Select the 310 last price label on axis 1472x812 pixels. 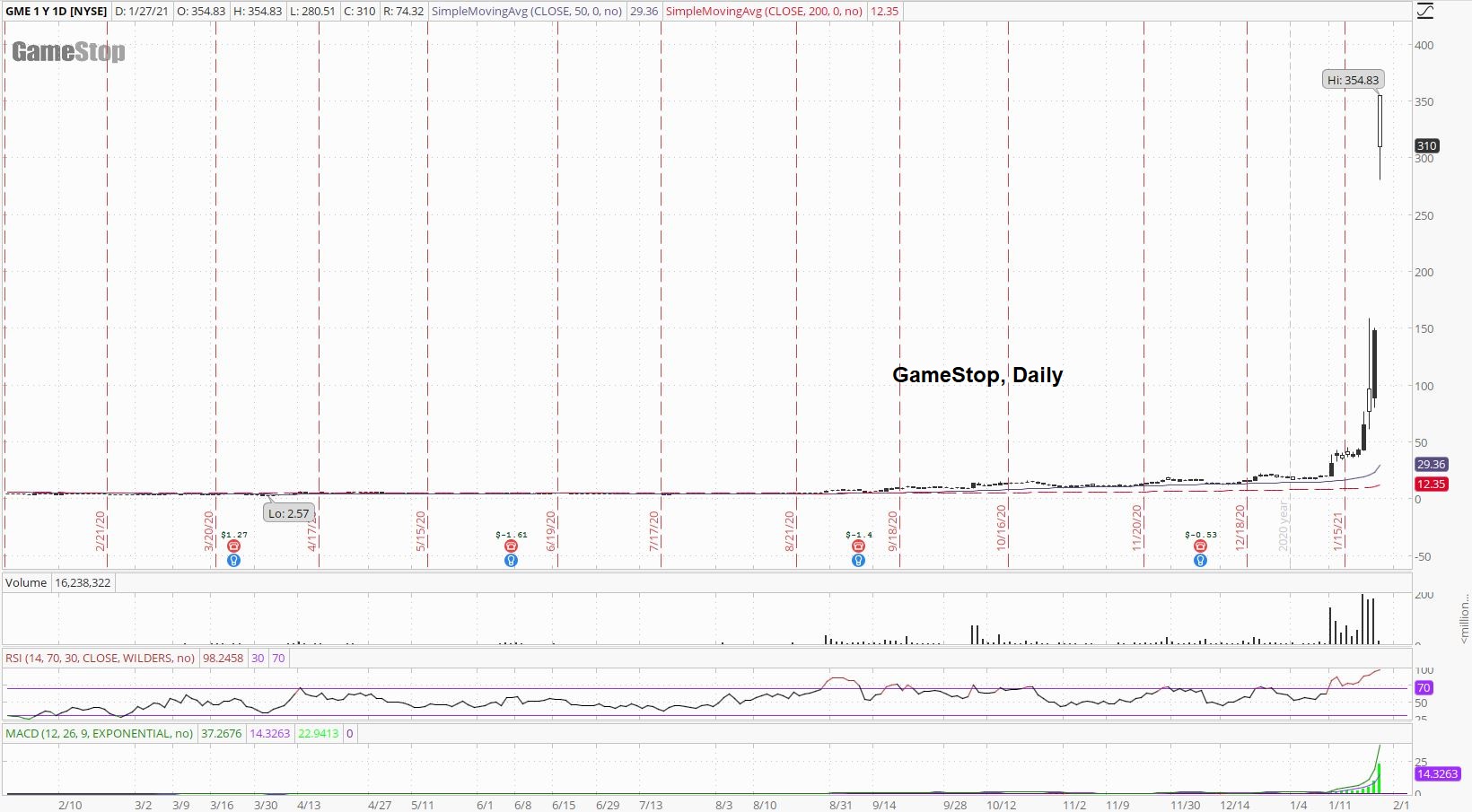coord(1427,145)
